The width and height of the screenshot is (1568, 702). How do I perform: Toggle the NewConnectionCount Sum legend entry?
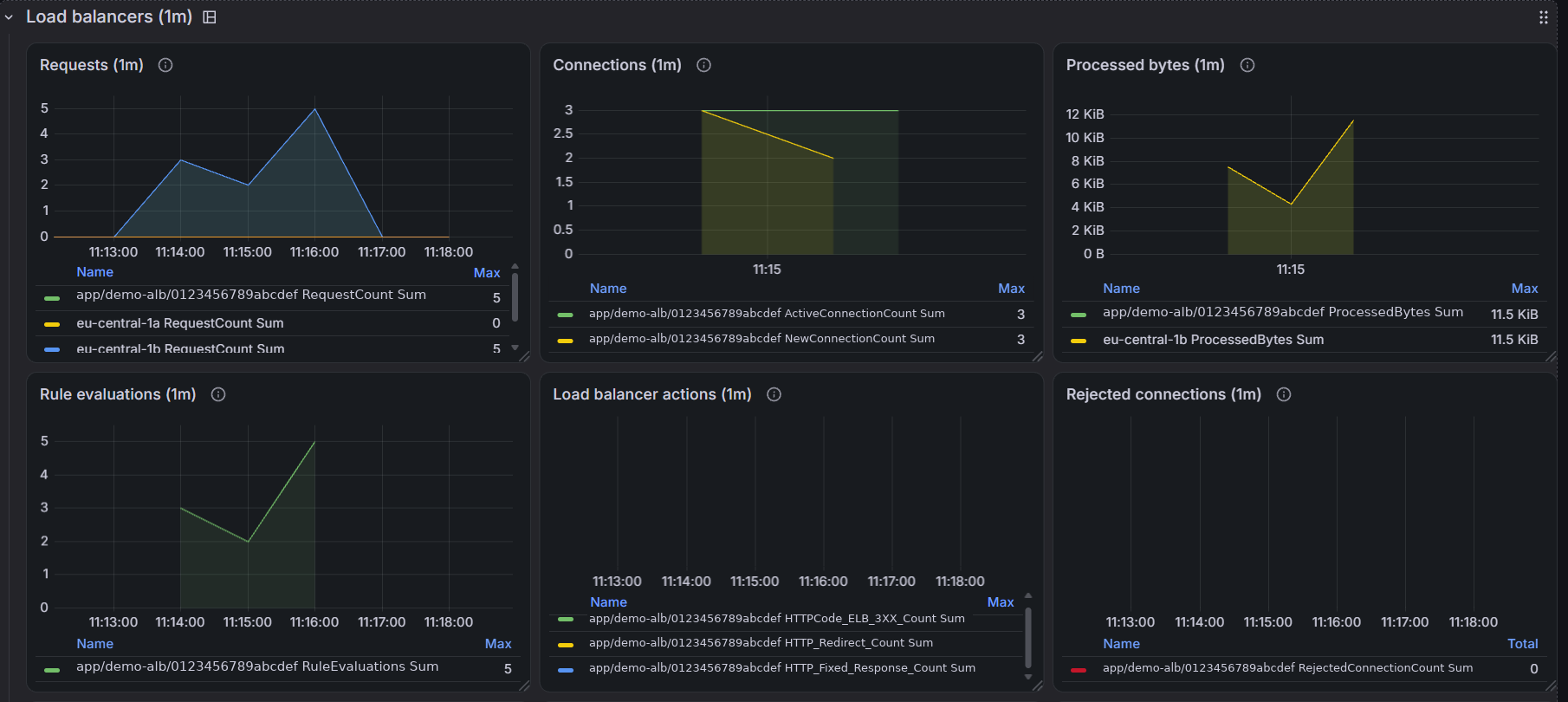pos(761,339)
